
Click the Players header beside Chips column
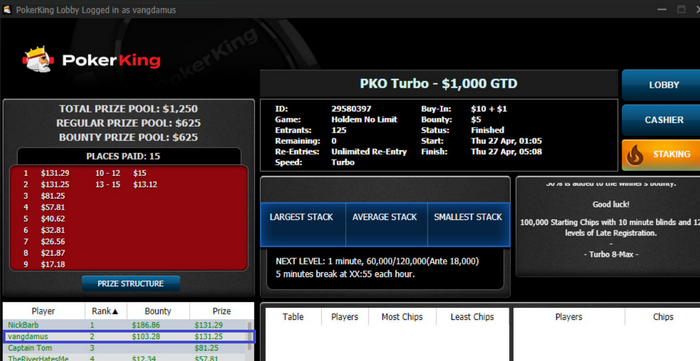569,317
